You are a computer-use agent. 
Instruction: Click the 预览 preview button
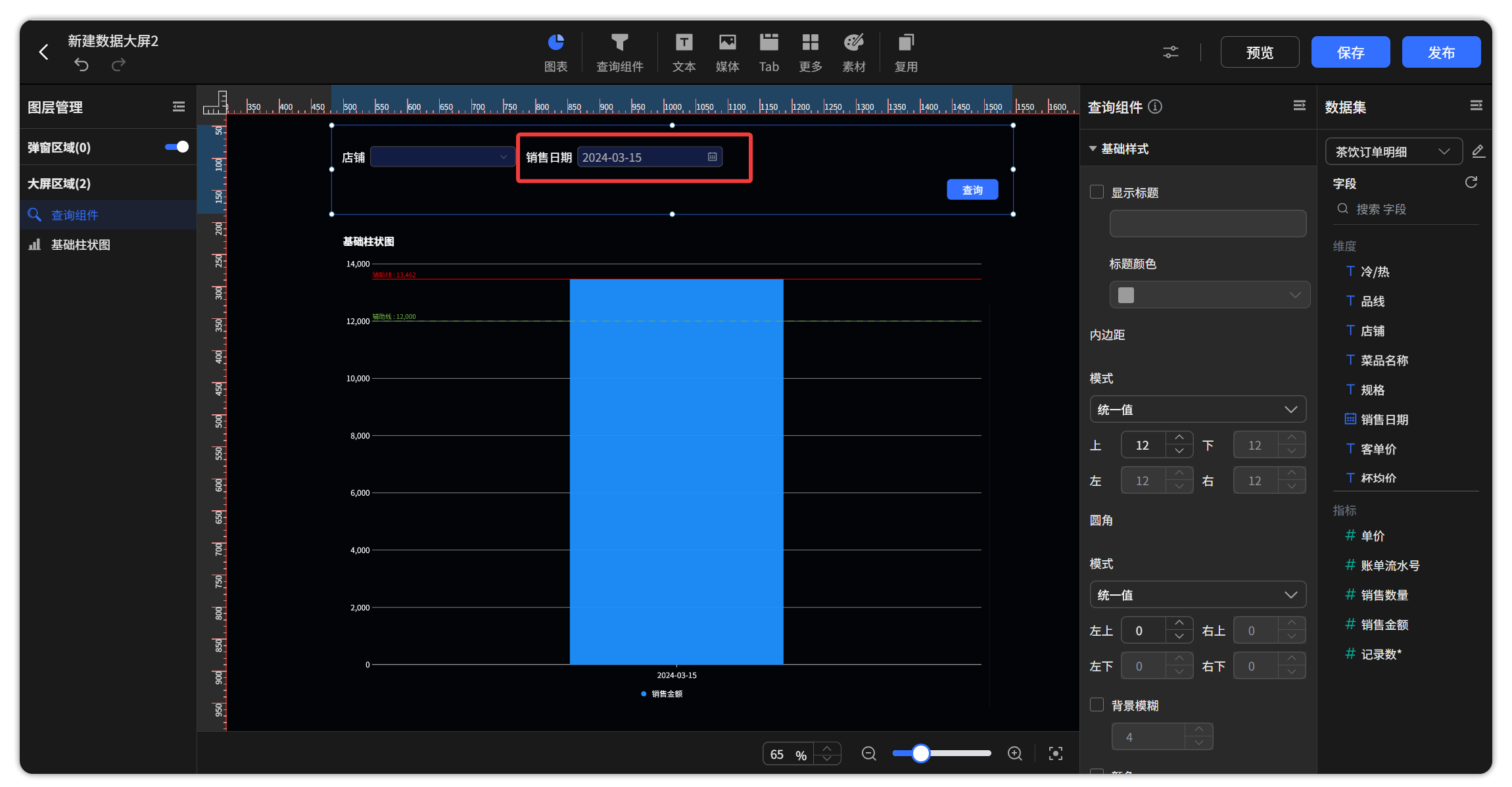[x=1260, y=52]
